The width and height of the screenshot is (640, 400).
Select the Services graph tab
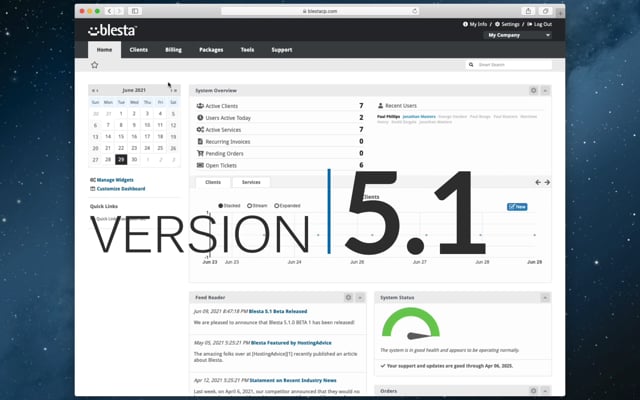click(251, 182)
